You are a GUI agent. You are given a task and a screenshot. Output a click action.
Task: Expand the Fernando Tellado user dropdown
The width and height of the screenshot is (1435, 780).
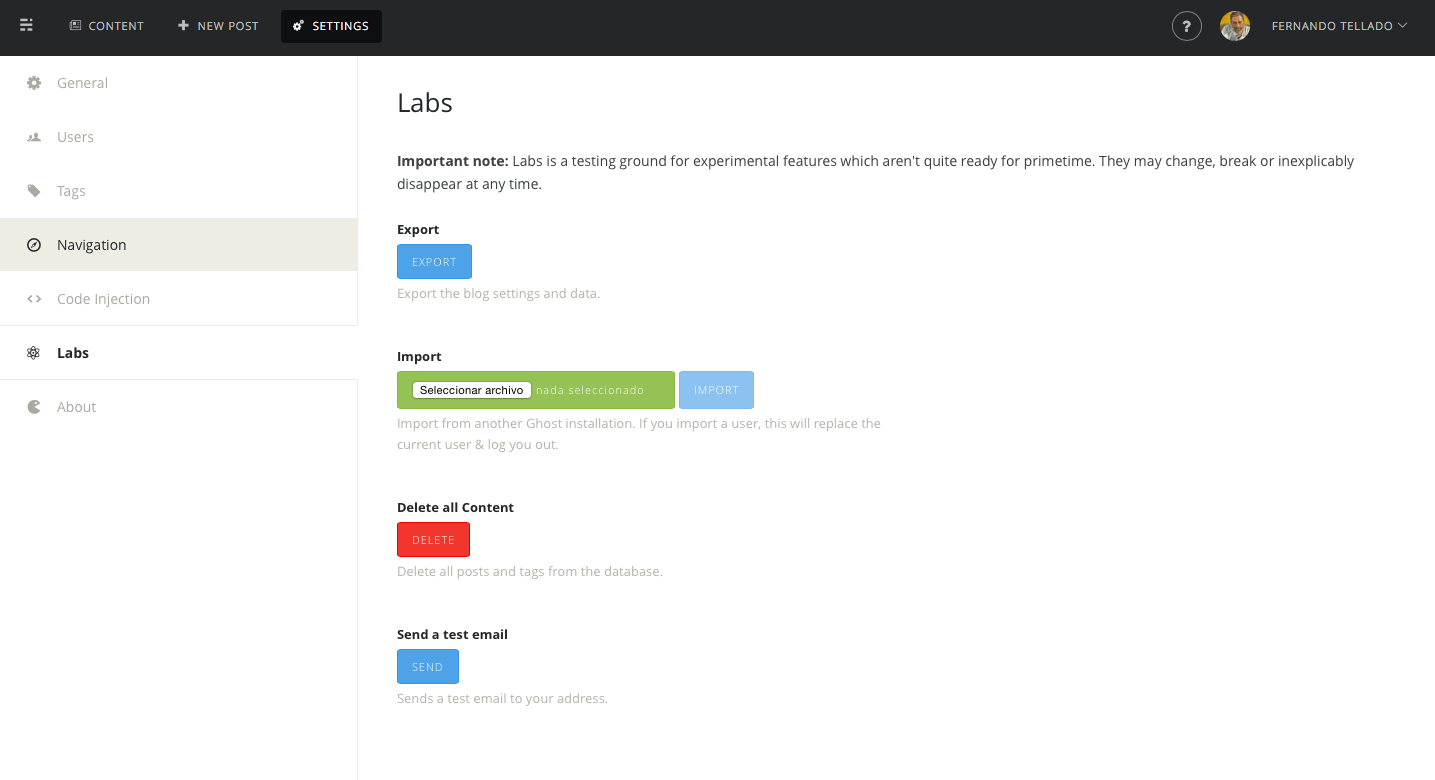click(x=1338, y=26)
